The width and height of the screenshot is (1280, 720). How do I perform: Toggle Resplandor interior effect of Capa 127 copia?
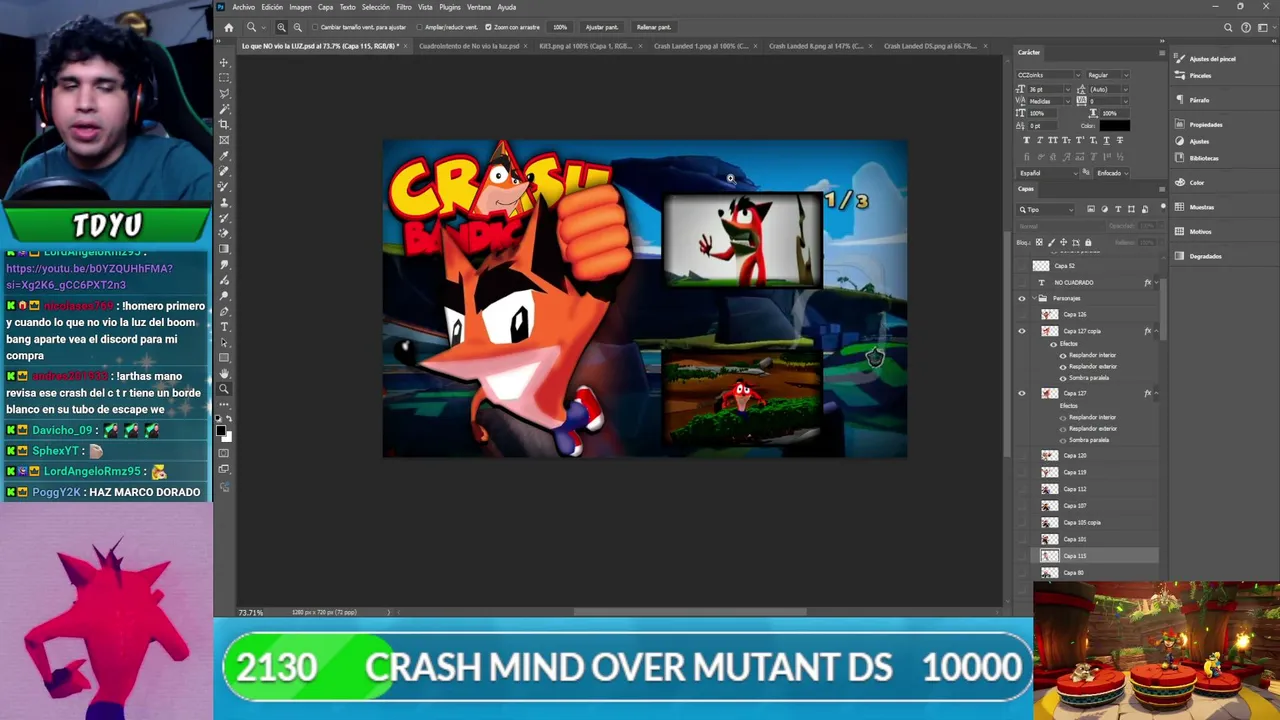[1063, 355]
